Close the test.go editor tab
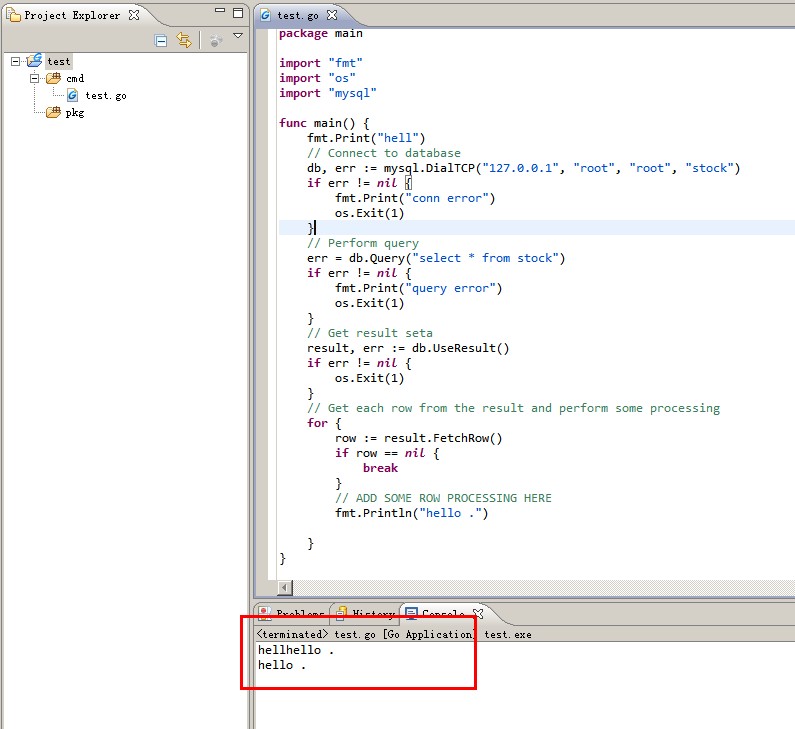Viewport: 795px width, 729px height. [332, 15]
